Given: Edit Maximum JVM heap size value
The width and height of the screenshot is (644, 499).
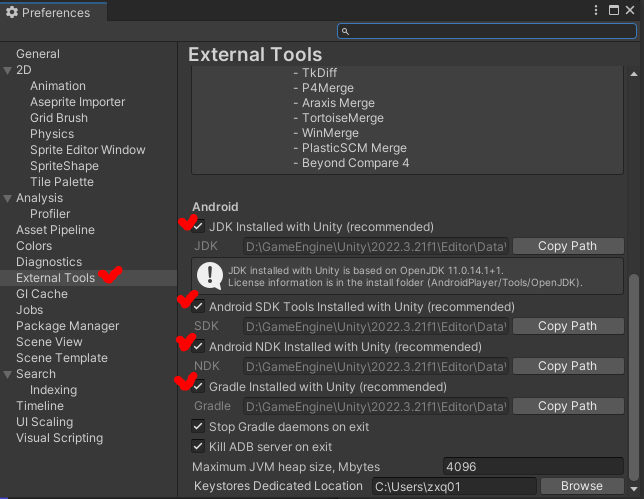Looking at the screenshot, I should [x=533, y=467].
